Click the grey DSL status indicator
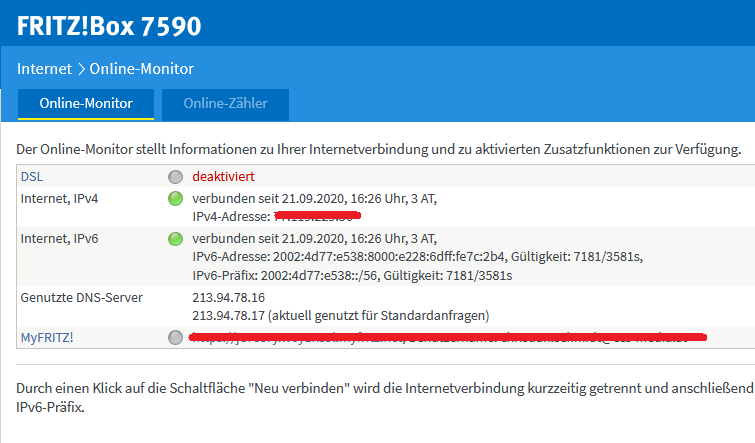 175,177
